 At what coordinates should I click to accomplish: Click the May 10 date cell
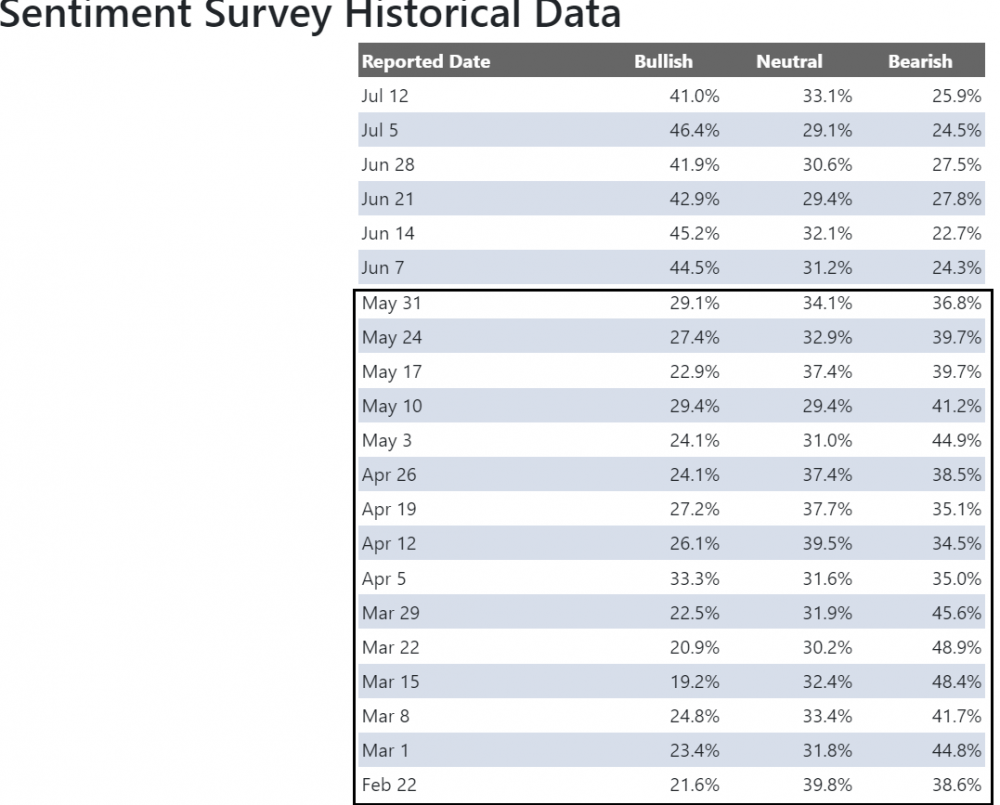pyautogui.click(x=392, y=406)
